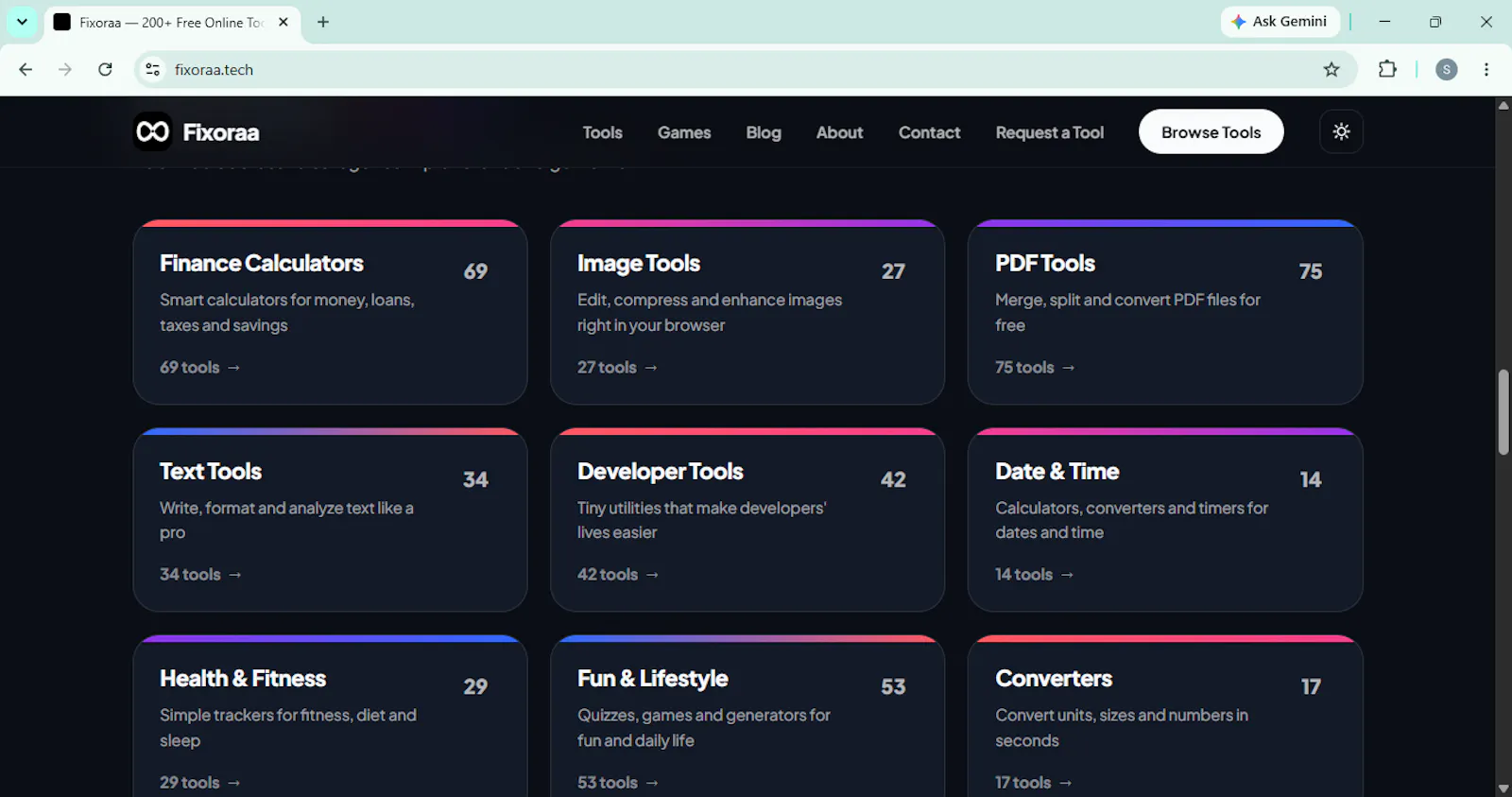Open the Blog nav link
Screen dimensions: 1512x797
764,132
